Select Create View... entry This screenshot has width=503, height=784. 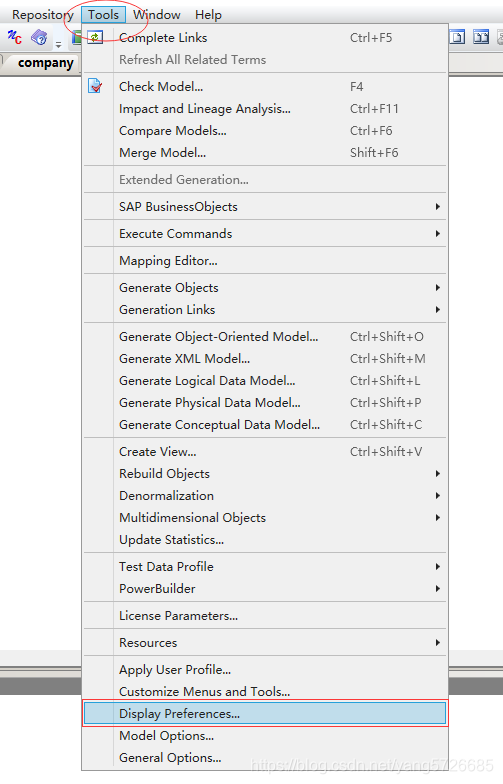click(x=265, y=452)
